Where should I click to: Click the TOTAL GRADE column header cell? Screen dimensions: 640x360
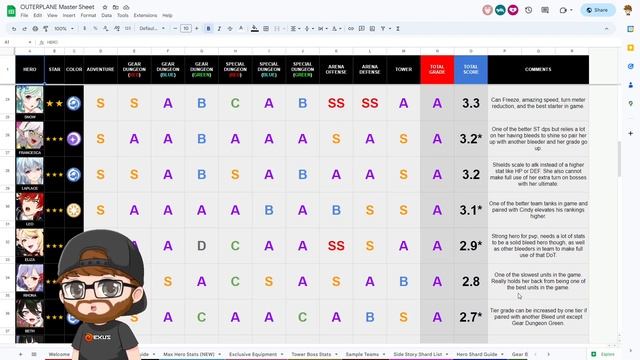(x=437, y=69)
